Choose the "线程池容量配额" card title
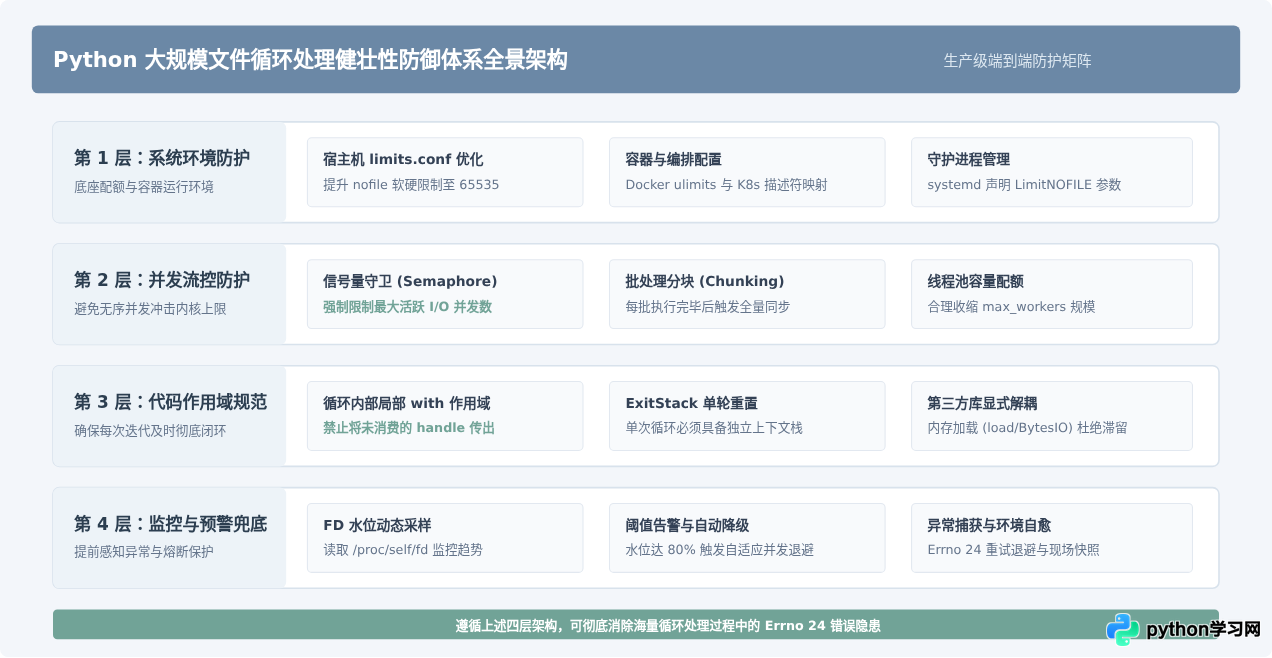 975,281
